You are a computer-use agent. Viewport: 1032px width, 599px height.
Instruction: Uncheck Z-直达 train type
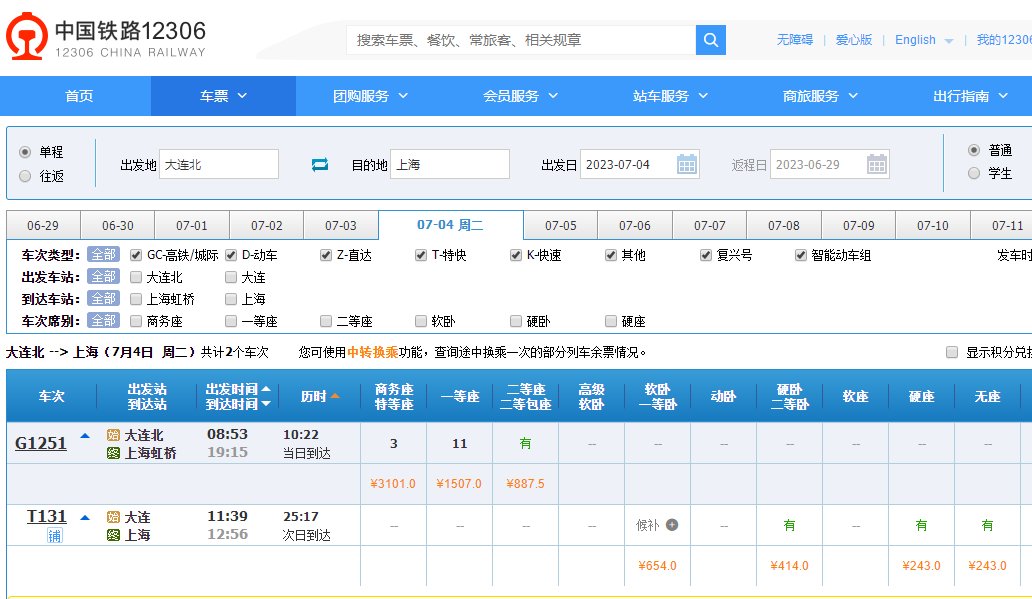click(326, 255)
